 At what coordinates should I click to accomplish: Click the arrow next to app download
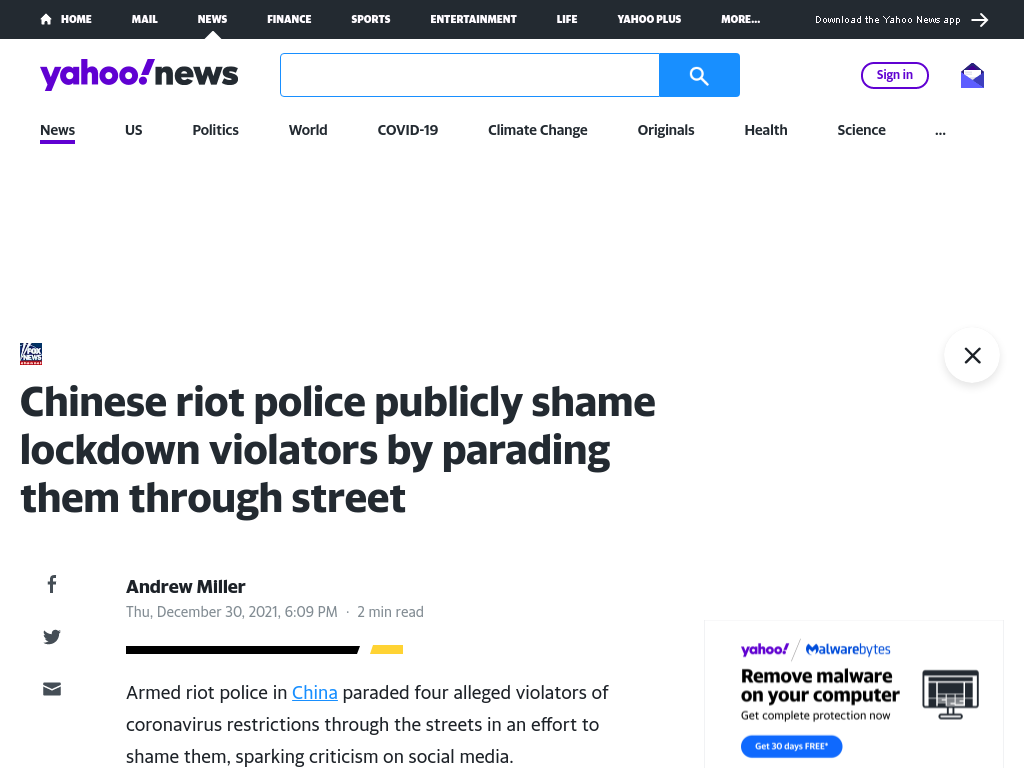[980, 20]
